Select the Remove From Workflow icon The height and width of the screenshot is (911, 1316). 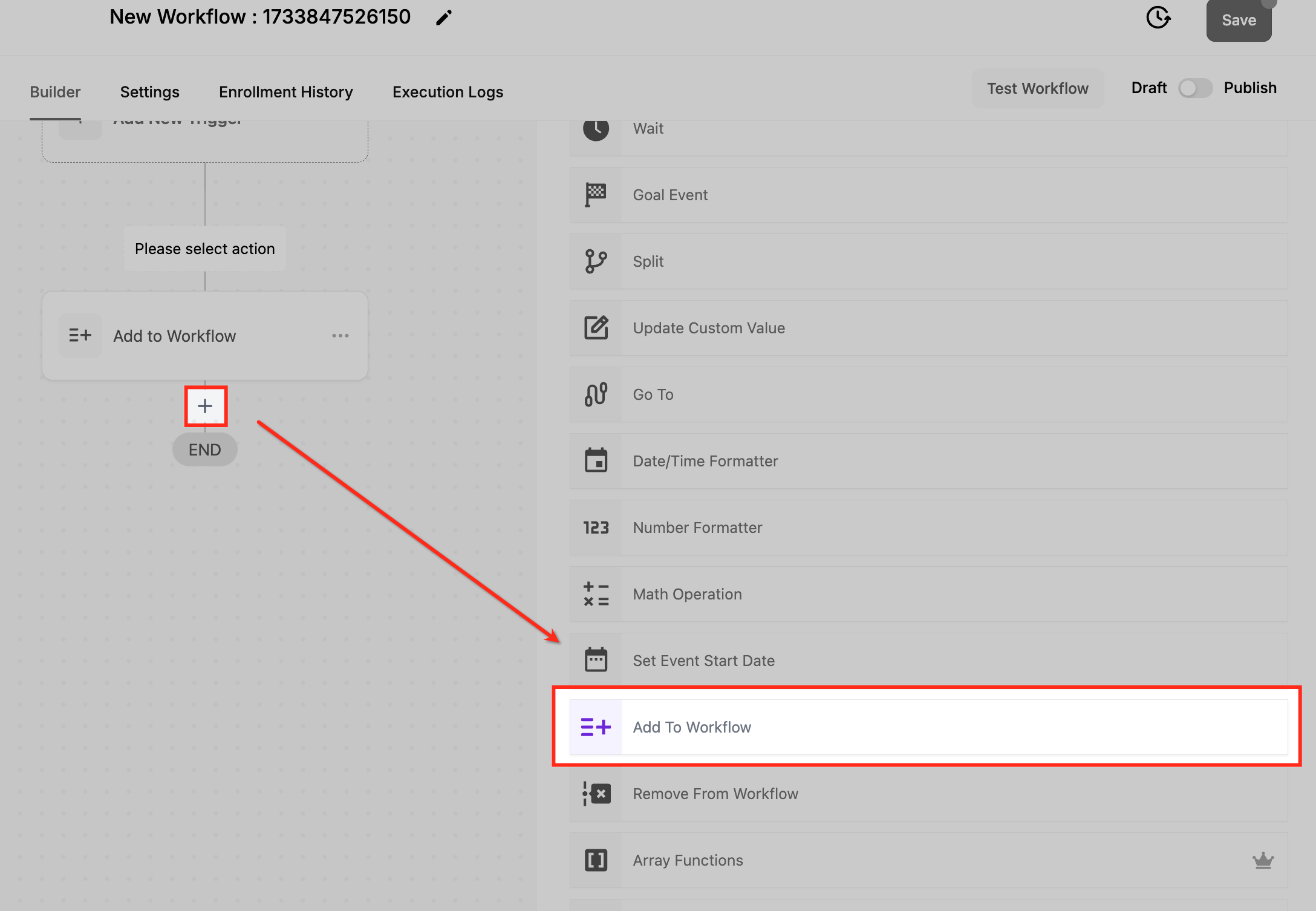[596, 794]
